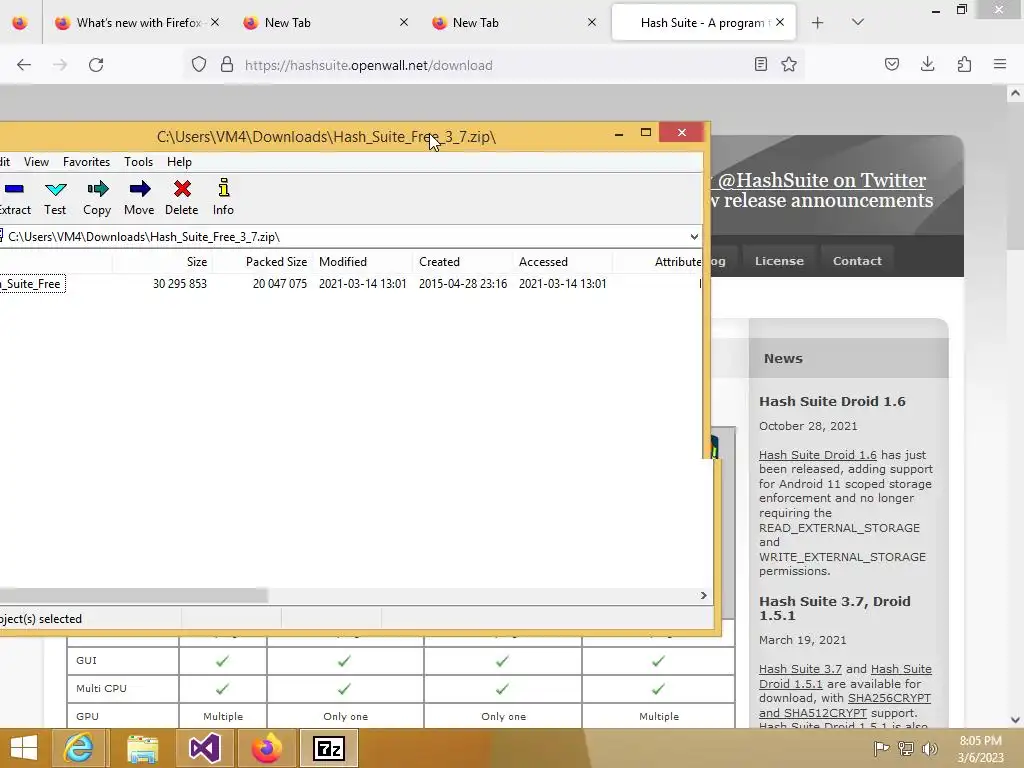
Task: Open the Help menu in 7-Zip
Action: (x=179, y=162)
